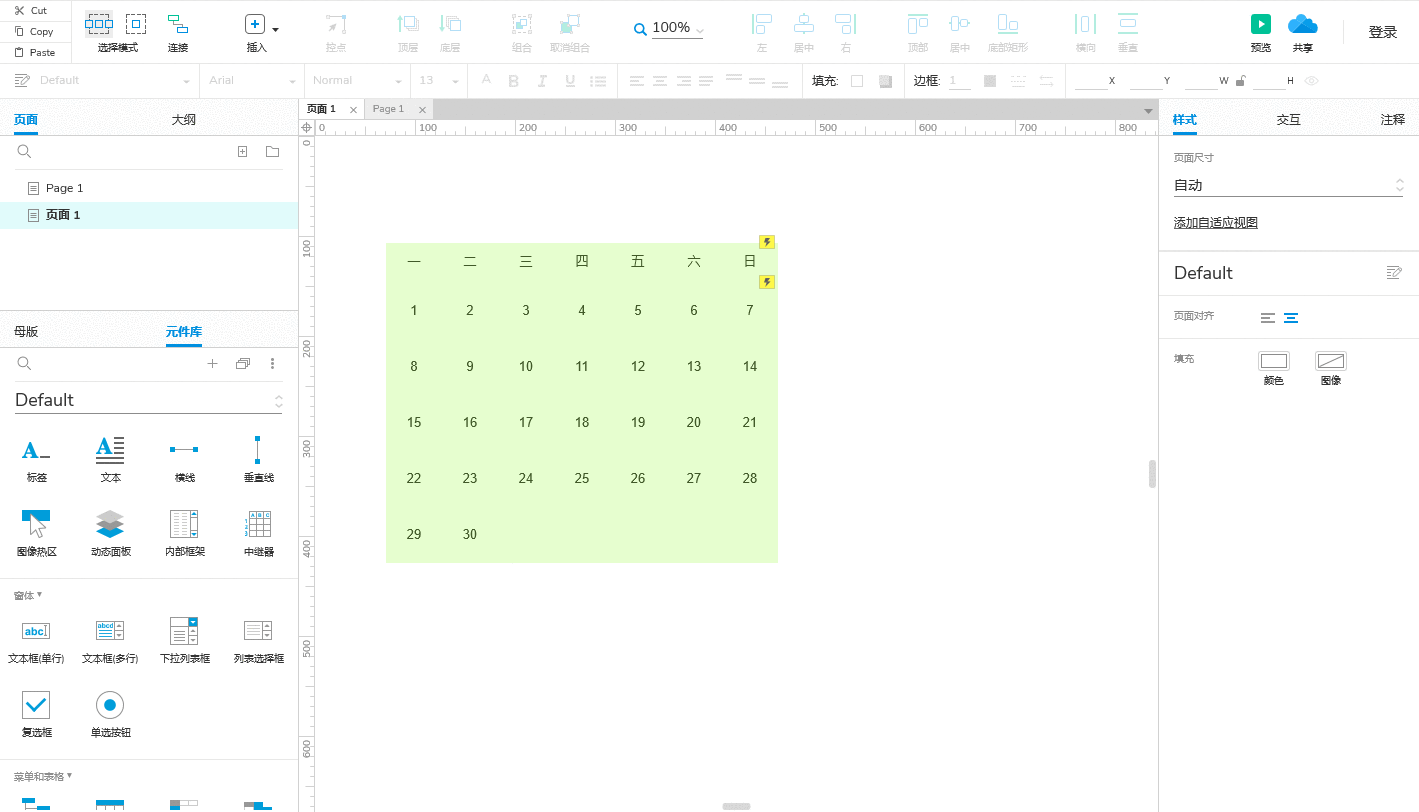Click the 底层 send-to-back icon
This screenshot has width=1419, height=812.
[450, 24]
